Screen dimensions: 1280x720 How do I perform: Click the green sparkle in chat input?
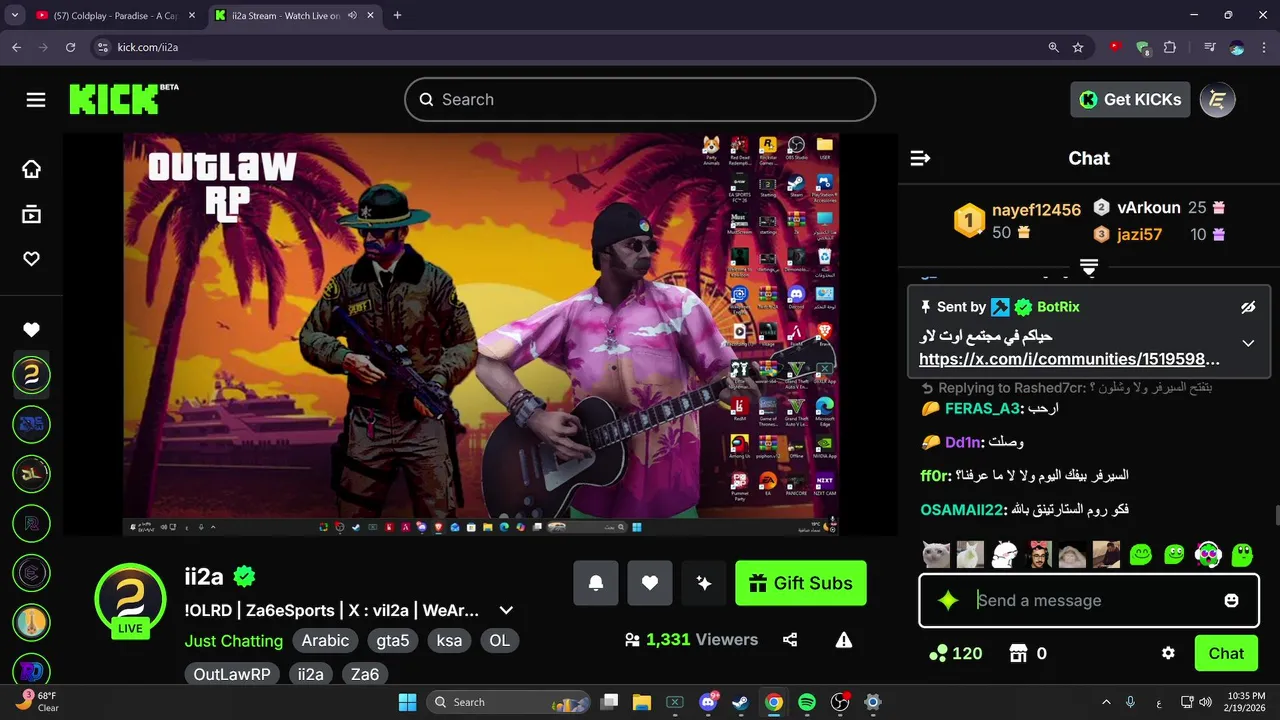coord(948,600)
